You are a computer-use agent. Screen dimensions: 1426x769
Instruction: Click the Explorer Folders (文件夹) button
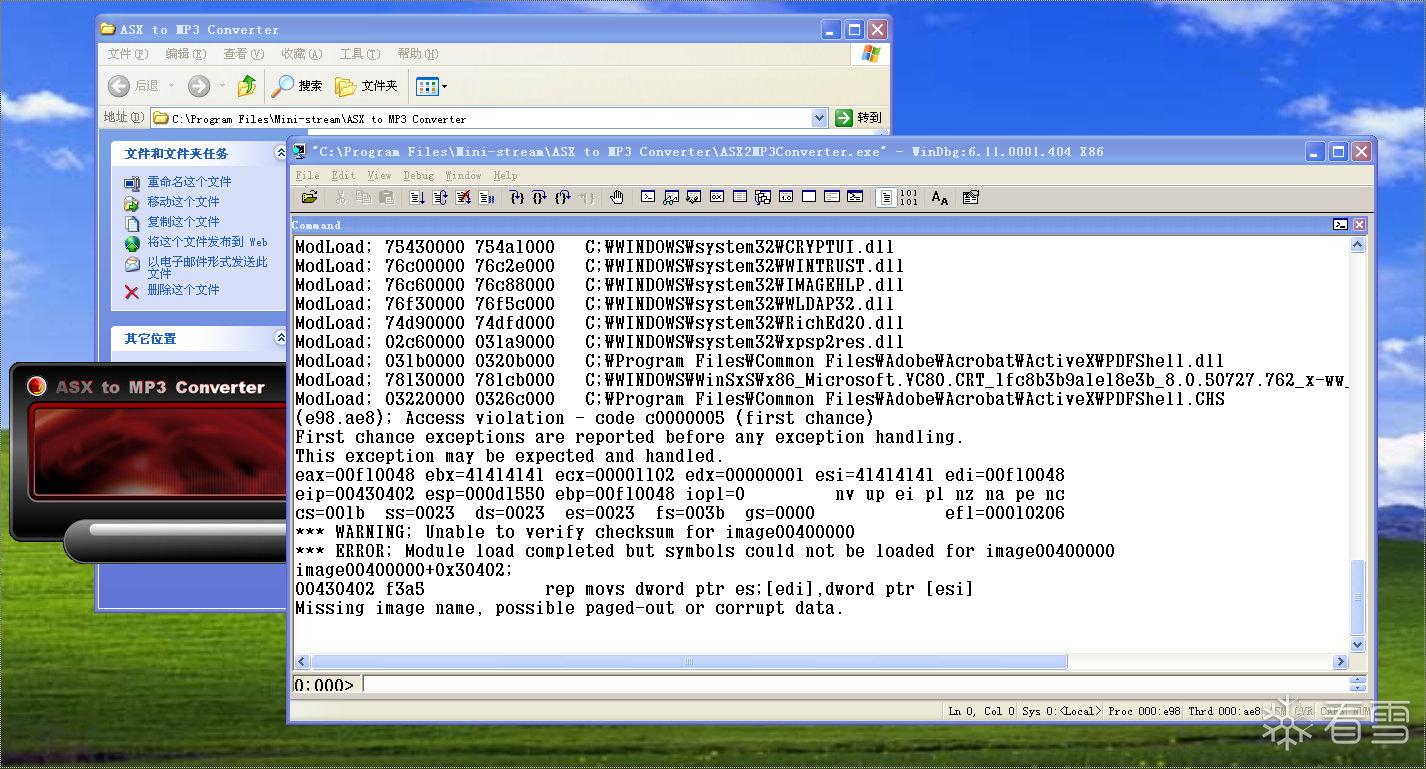(367, 86)
